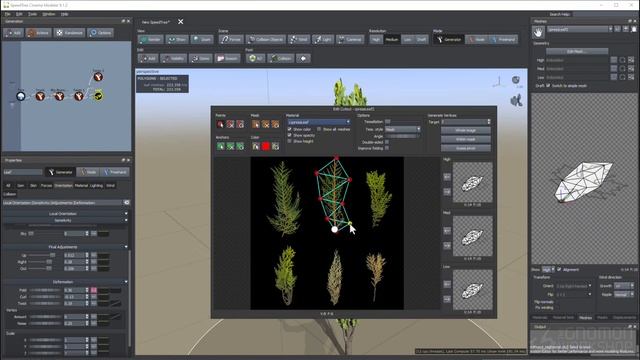This screenshot has height=360, width=640.
Task: Switch main toolbar mode to Freehand
Action: pos(503,39)
